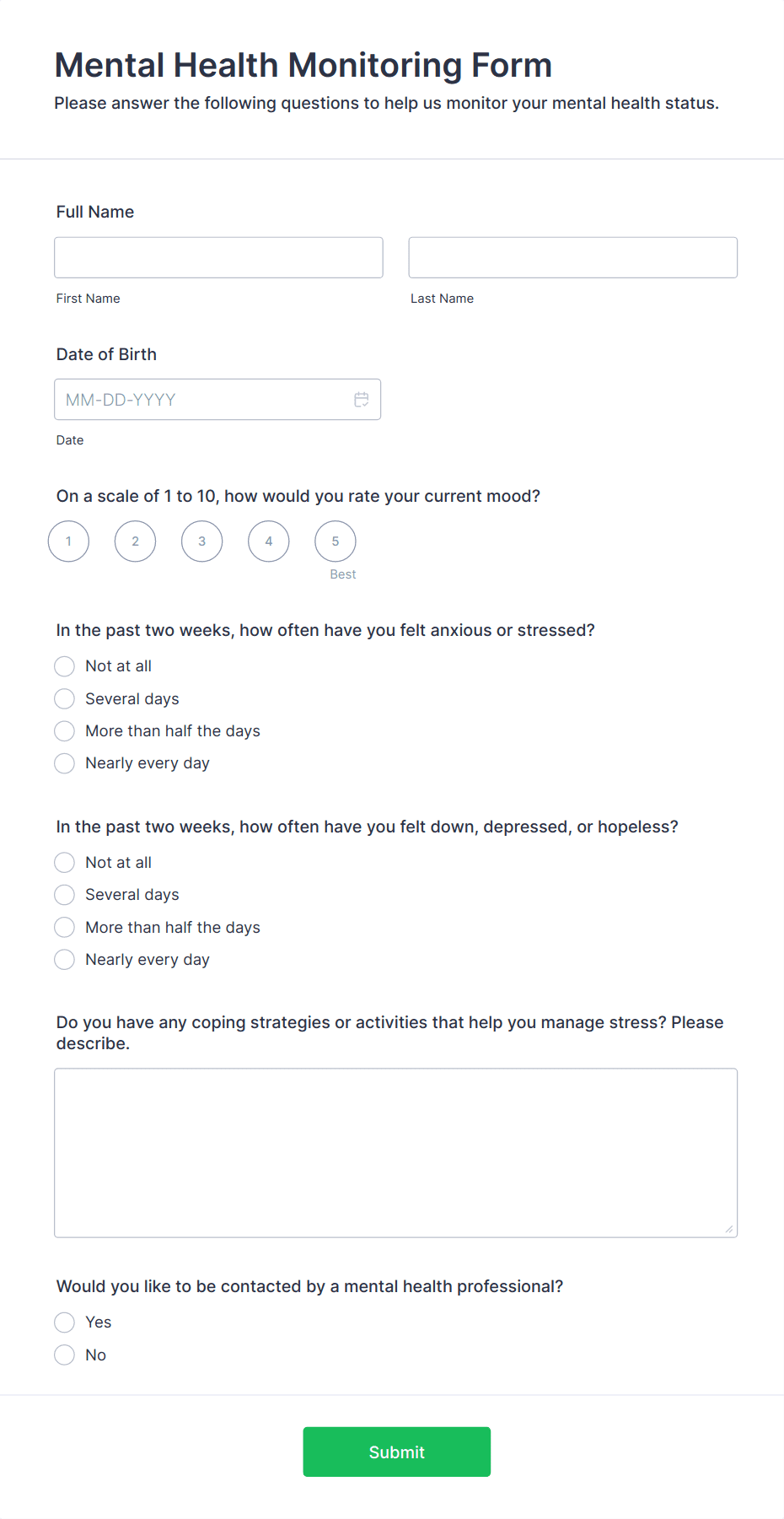
Task: Click the green Submit button
Action: click(x=397, y=1452)
